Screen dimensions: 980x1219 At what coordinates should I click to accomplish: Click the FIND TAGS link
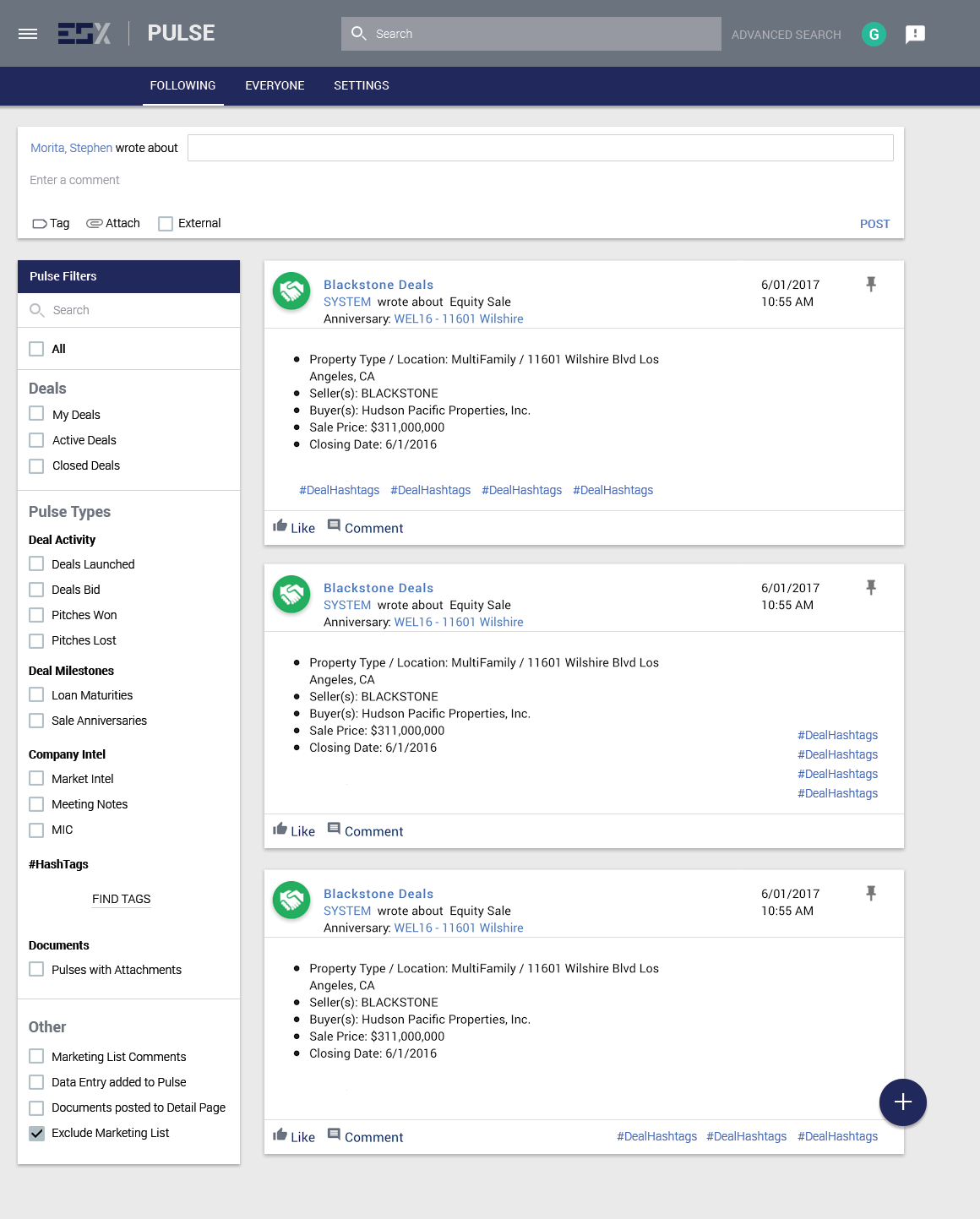(x=122, y=899)
